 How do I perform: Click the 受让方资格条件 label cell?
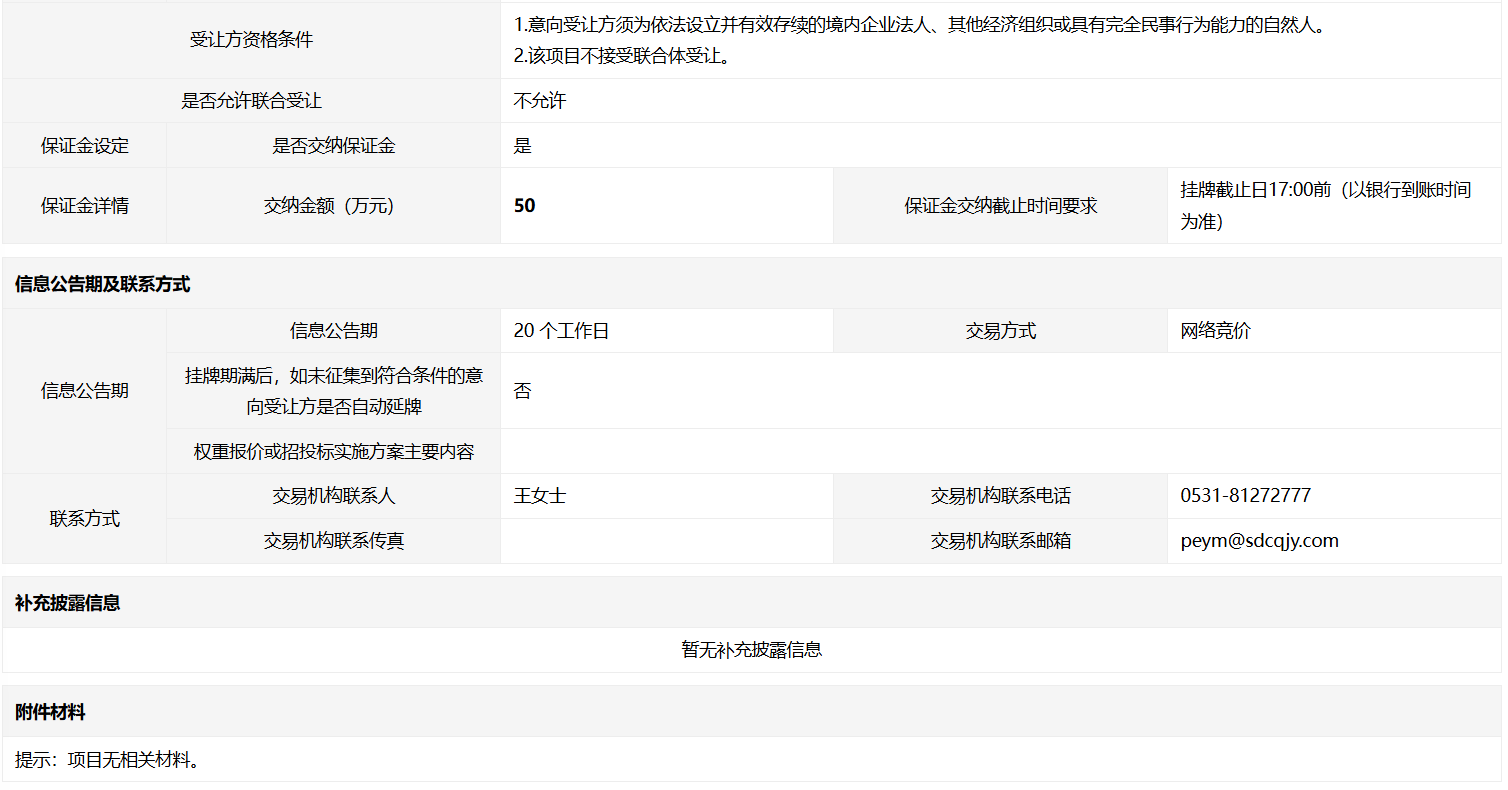(x=251, y=40)
